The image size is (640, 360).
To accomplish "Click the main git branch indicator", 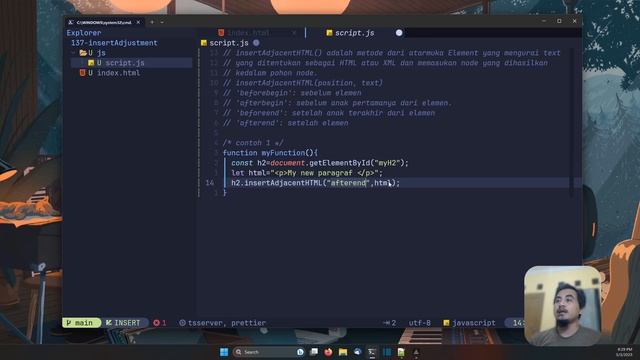I will coord(81,323).
